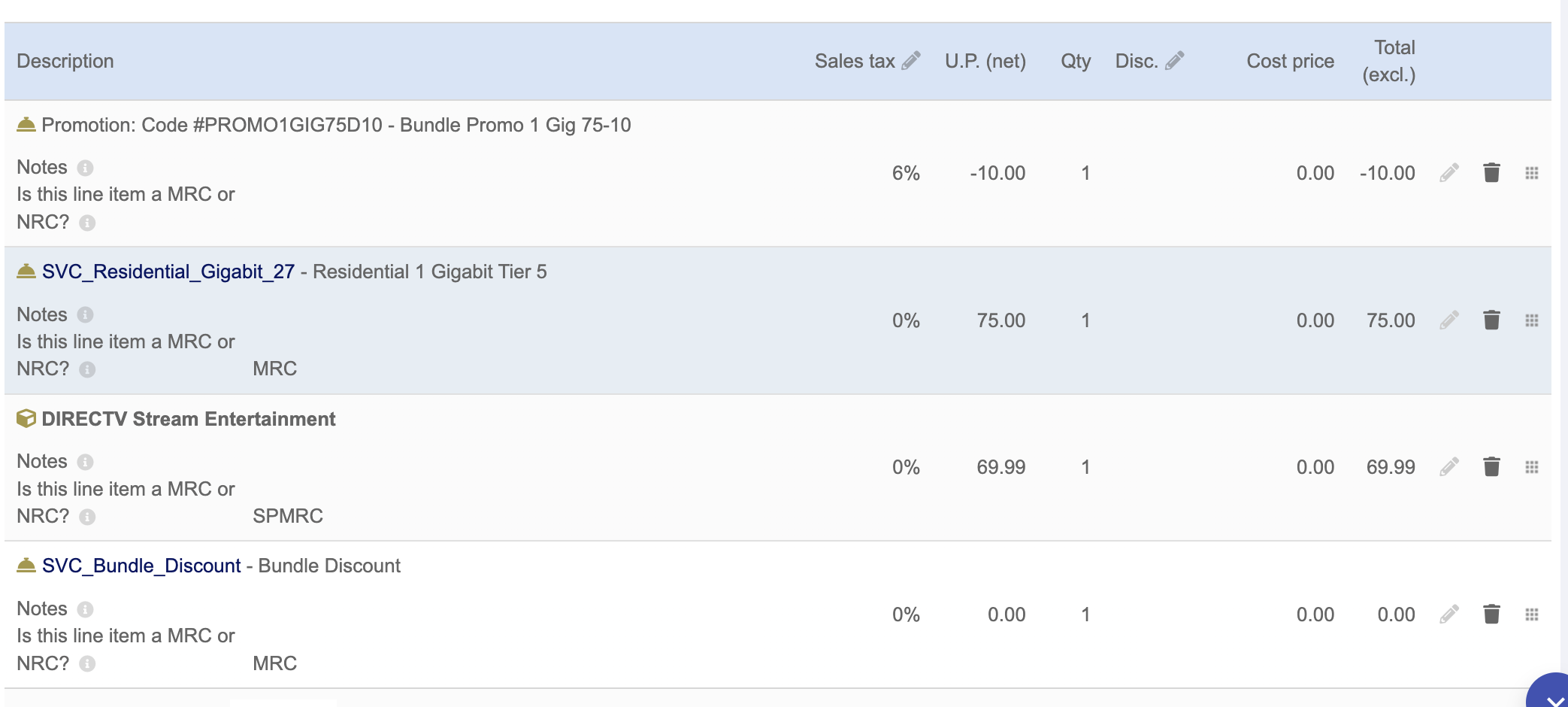Click the NRC? info icon in DIRECTV row
The height and width of the screenshot is (707, 1568).
(x=87, y=517)
